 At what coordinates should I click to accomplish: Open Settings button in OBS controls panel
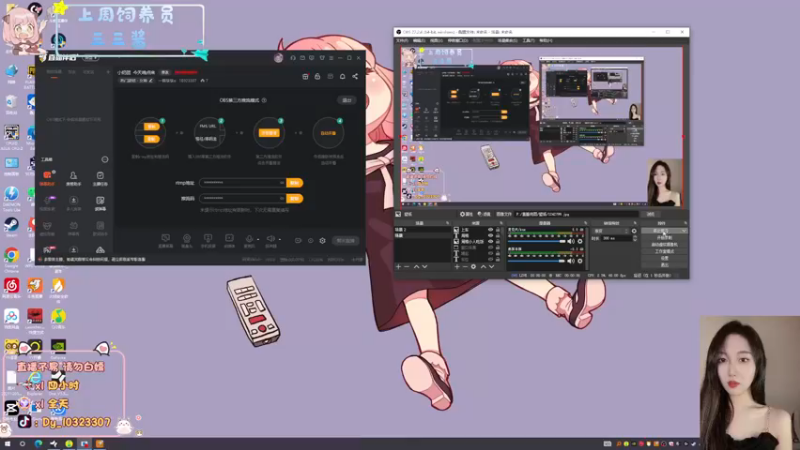[x=664, y=258]
